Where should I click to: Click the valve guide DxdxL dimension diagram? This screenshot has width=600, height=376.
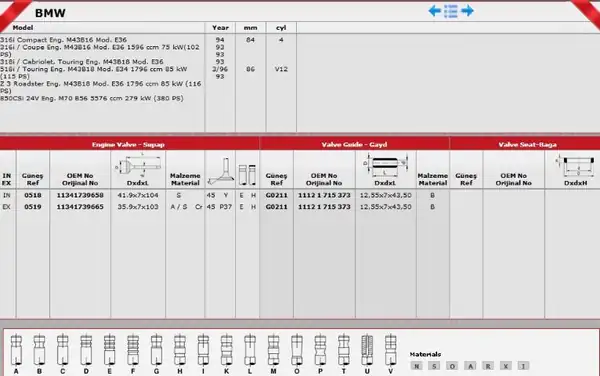[385, 165]
